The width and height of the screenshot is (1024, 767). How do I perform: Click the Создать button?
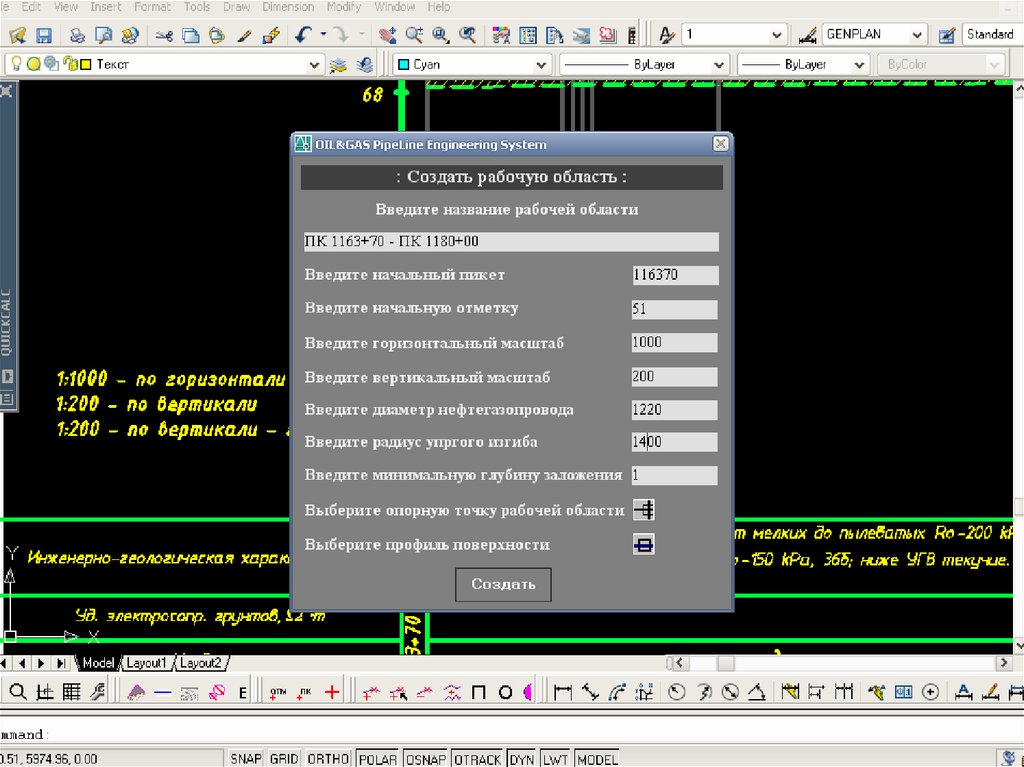pos(503,584)
